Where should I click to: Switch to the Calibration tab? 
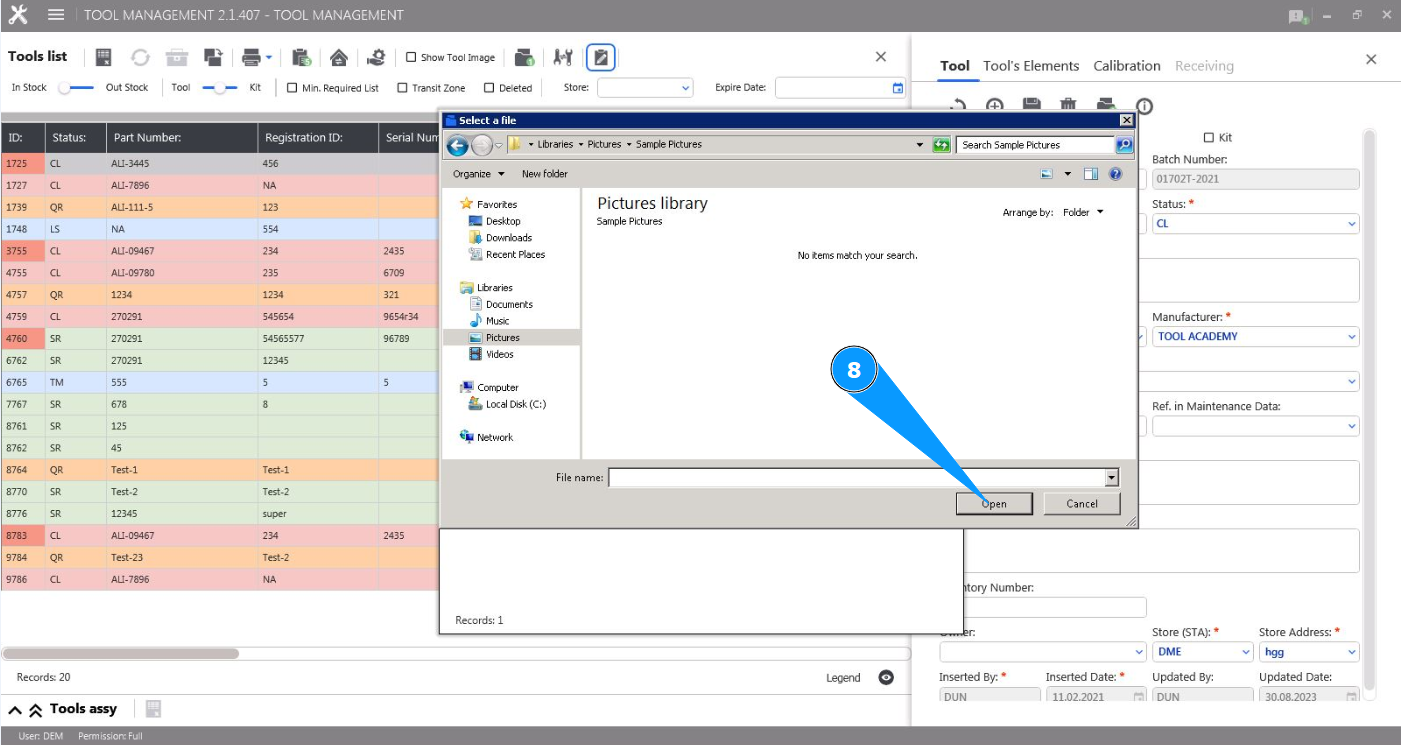[1126, 66]
